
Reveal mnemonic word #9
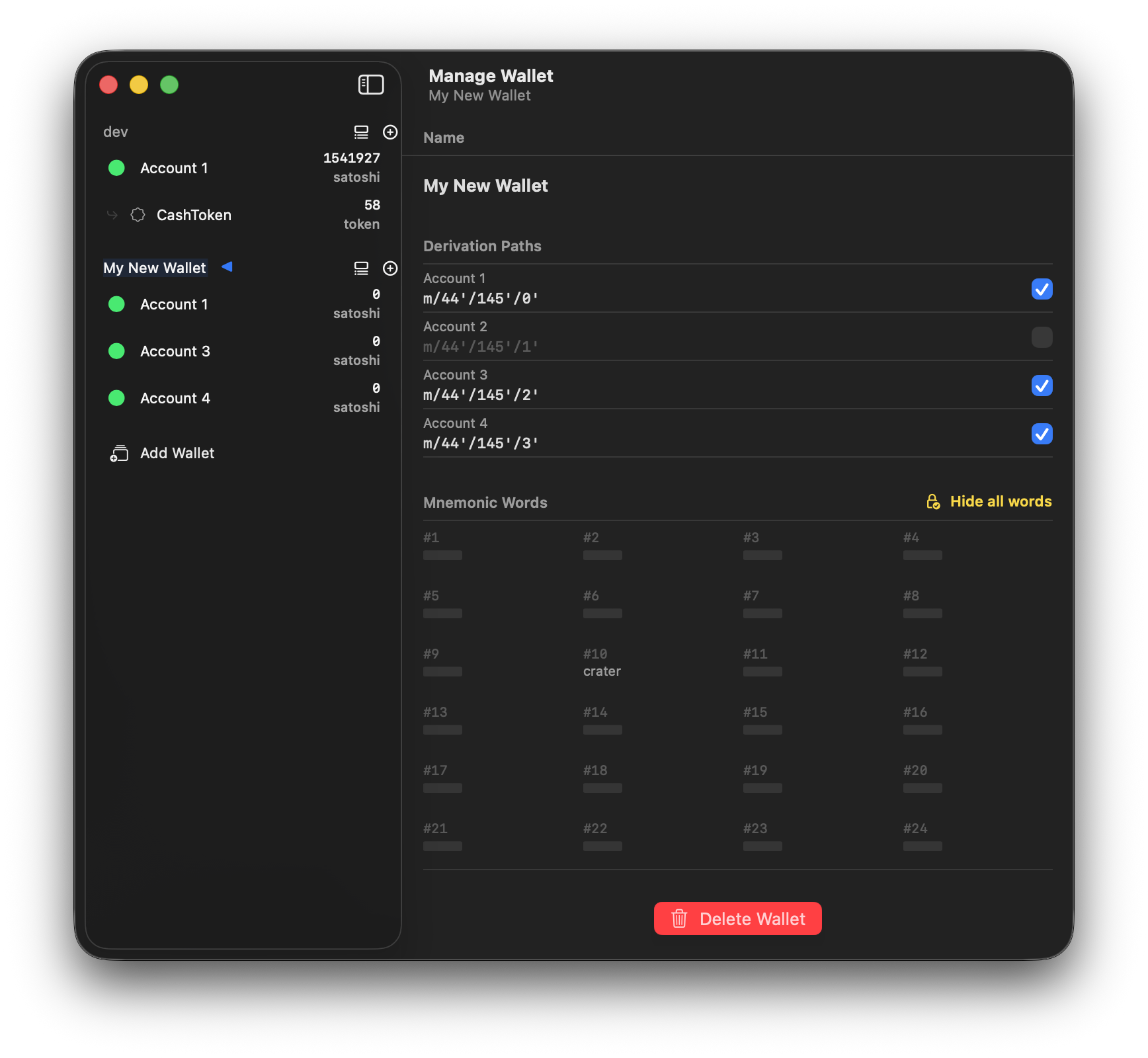(x=442, y=672)
